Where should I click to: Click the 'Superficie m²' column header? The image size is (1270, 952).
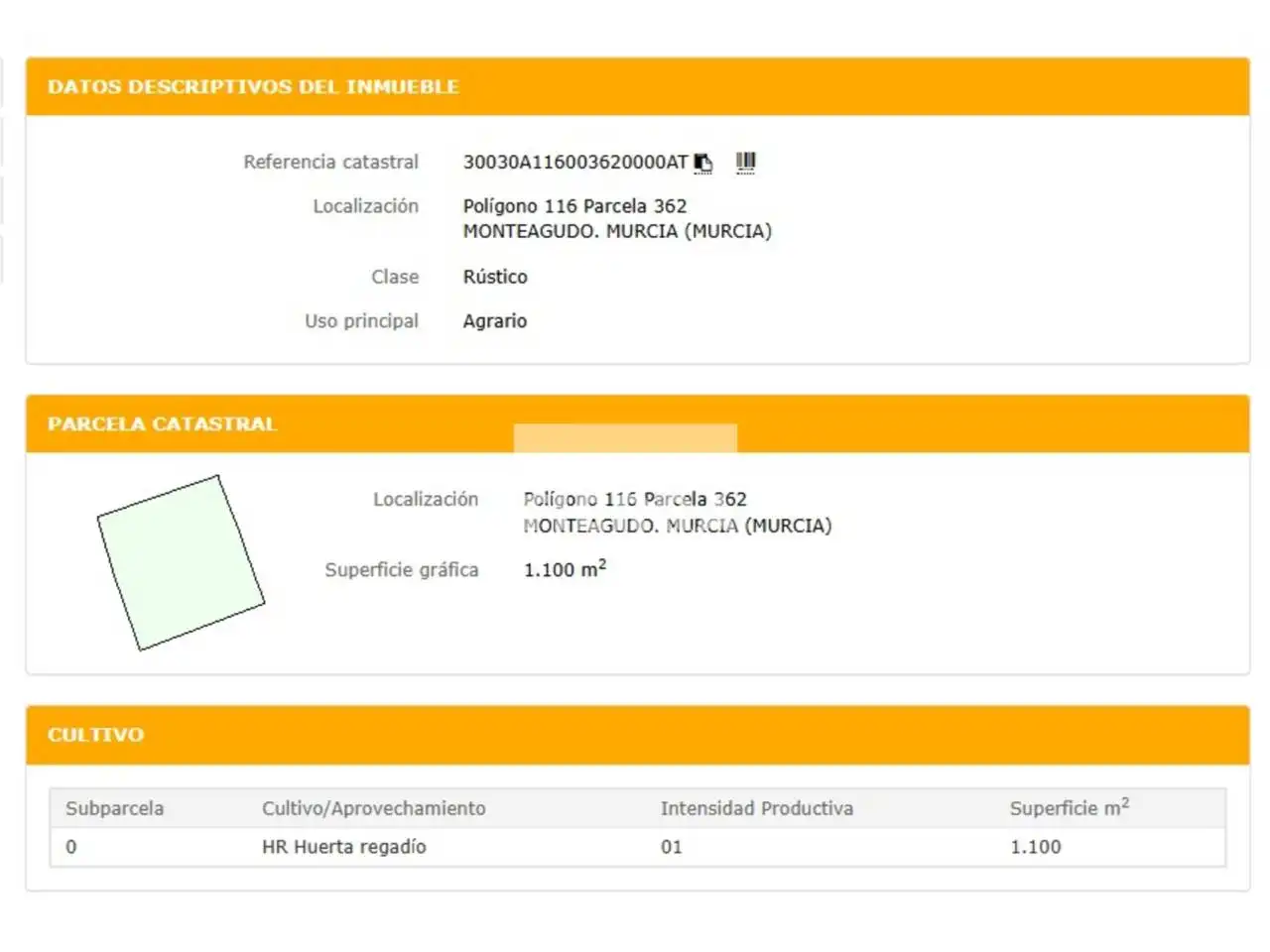[x=1070, y=807]
